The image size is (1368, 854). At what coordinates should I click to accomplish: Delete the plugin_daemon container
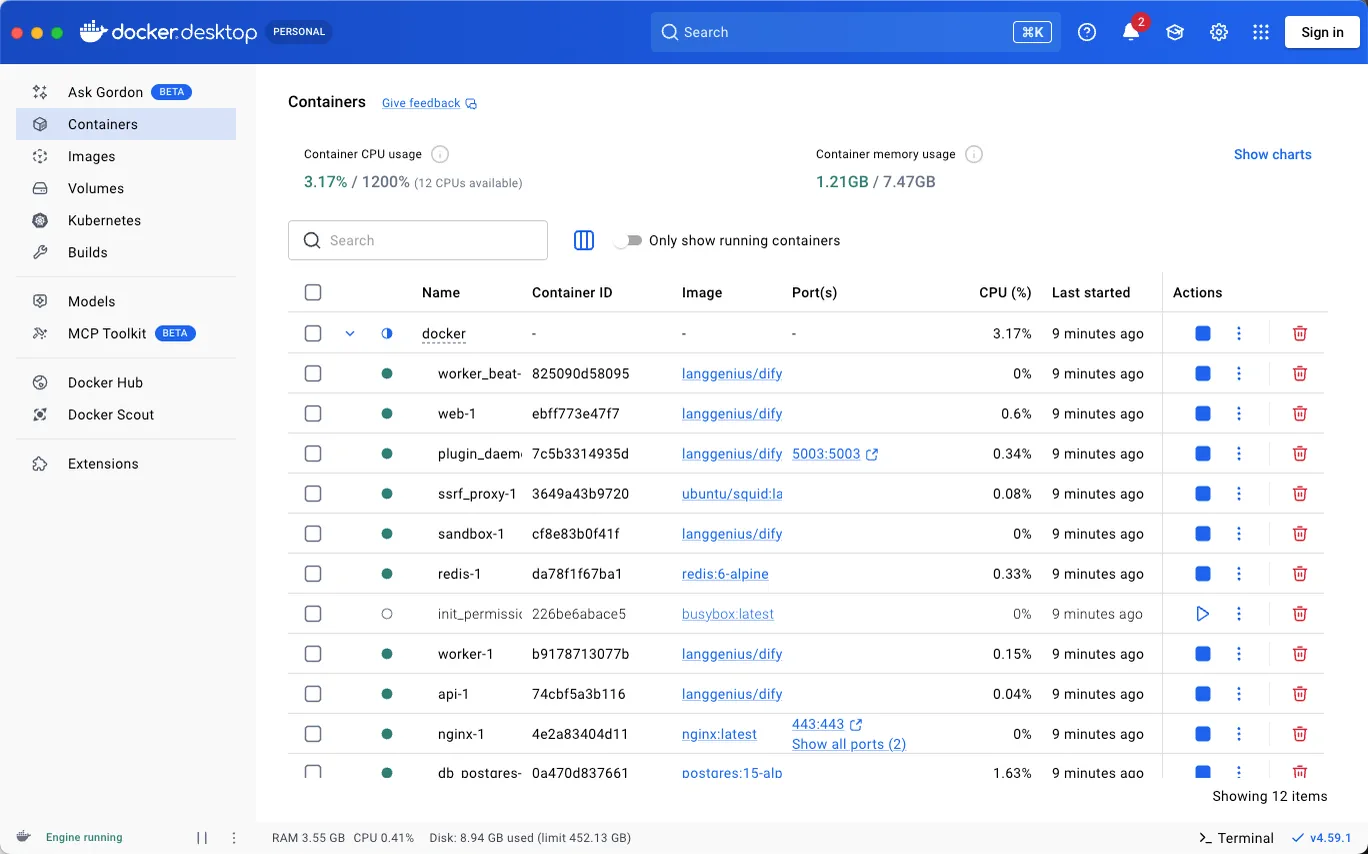pyautogui.click(x=1300, y=453)
